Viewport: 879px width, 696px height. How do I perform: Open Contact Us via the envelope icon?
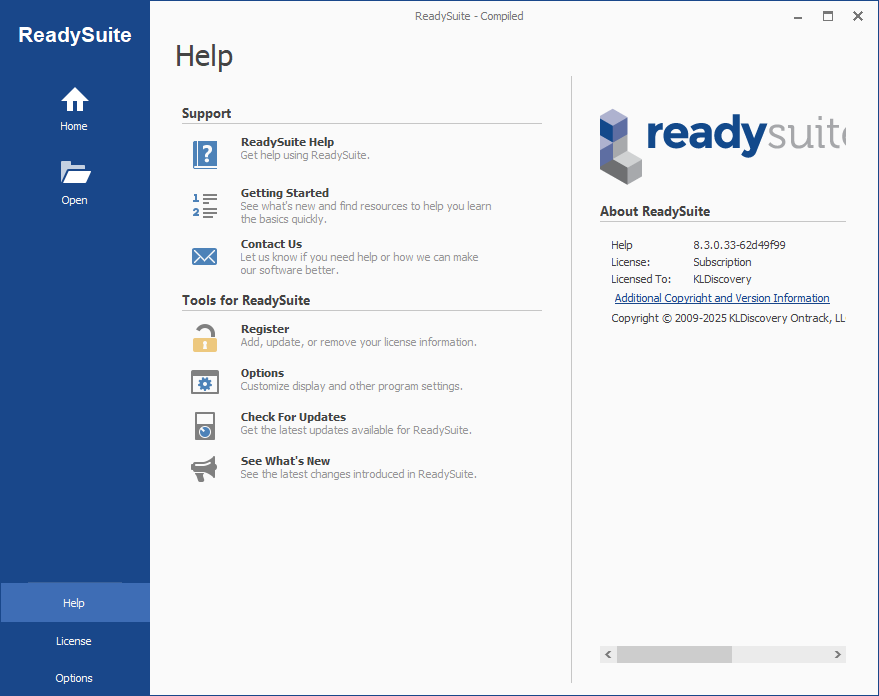point(204,256)
